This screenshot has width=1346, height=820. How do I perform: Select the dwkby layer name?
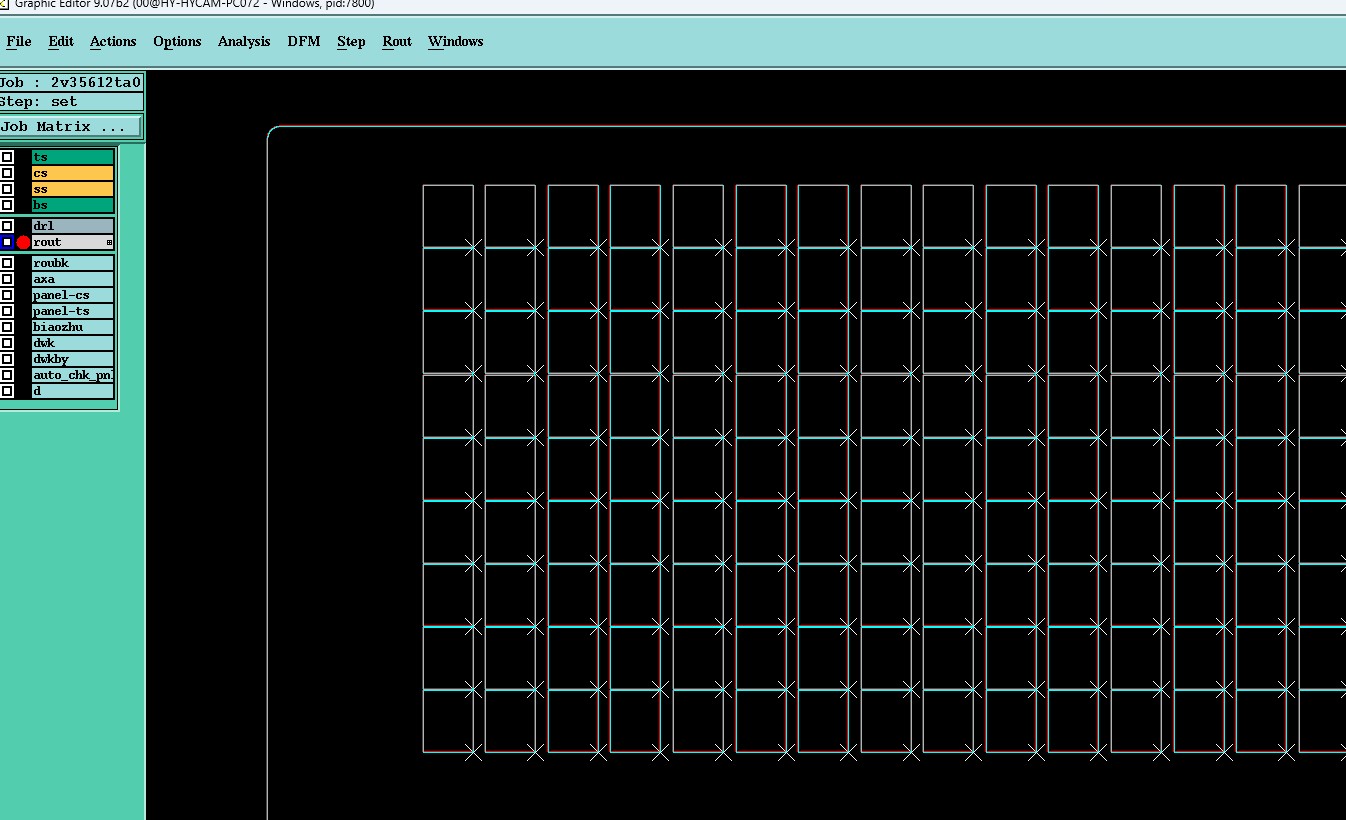coord(73,359)
